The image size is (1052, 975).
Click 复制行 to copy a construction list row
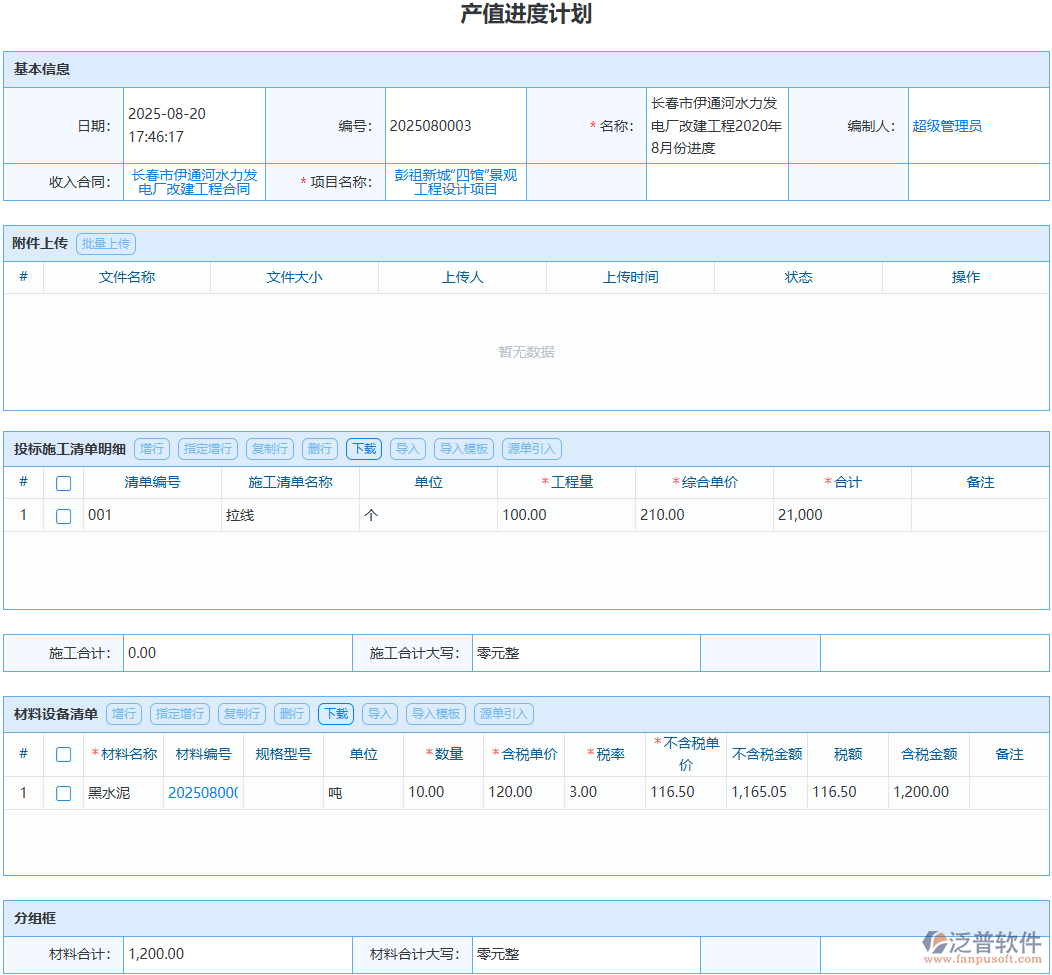tap(269, 448)
